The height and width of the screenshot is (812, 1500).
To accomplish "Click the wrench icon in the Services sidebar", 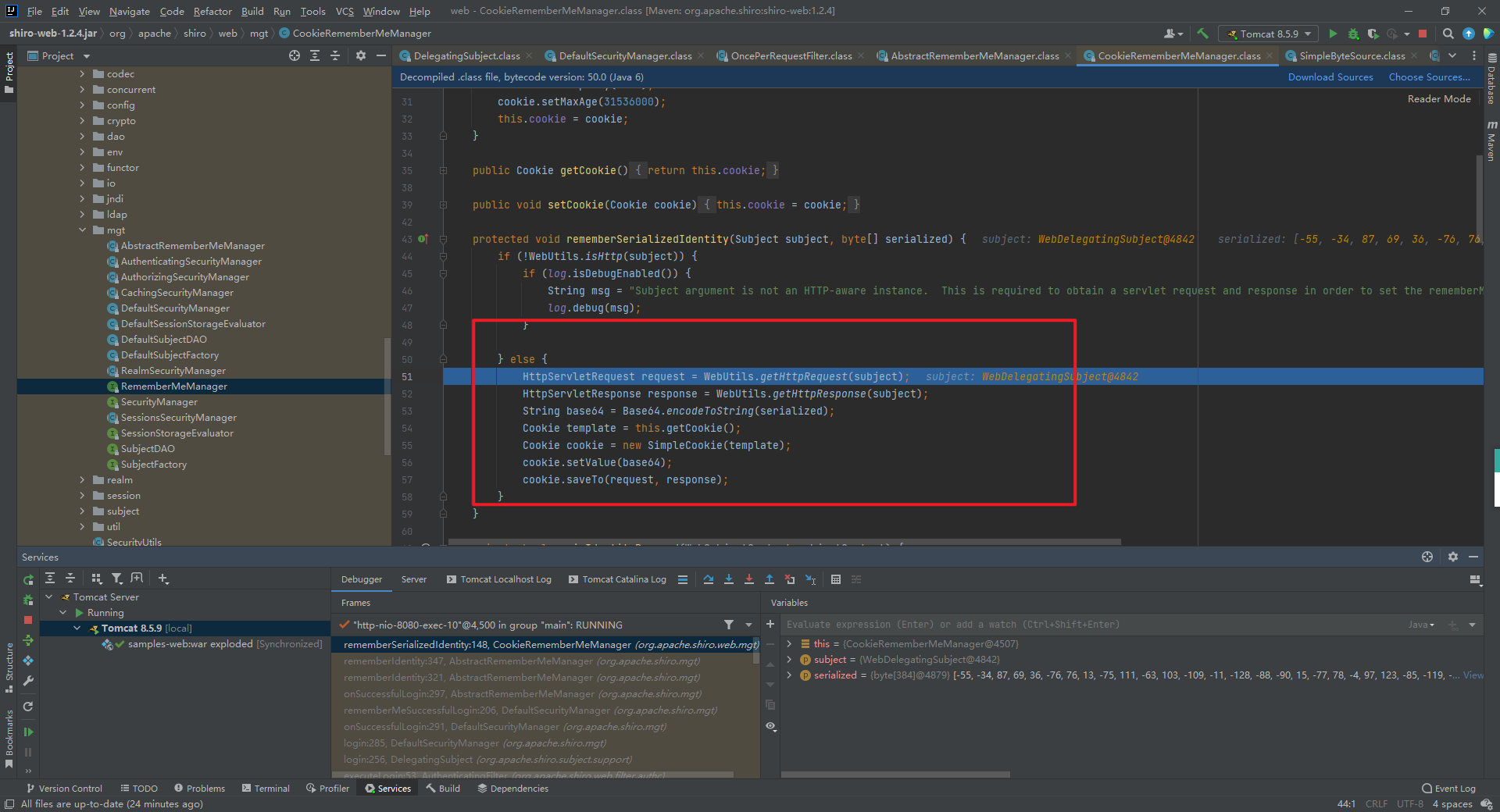I will coord(28,681).
